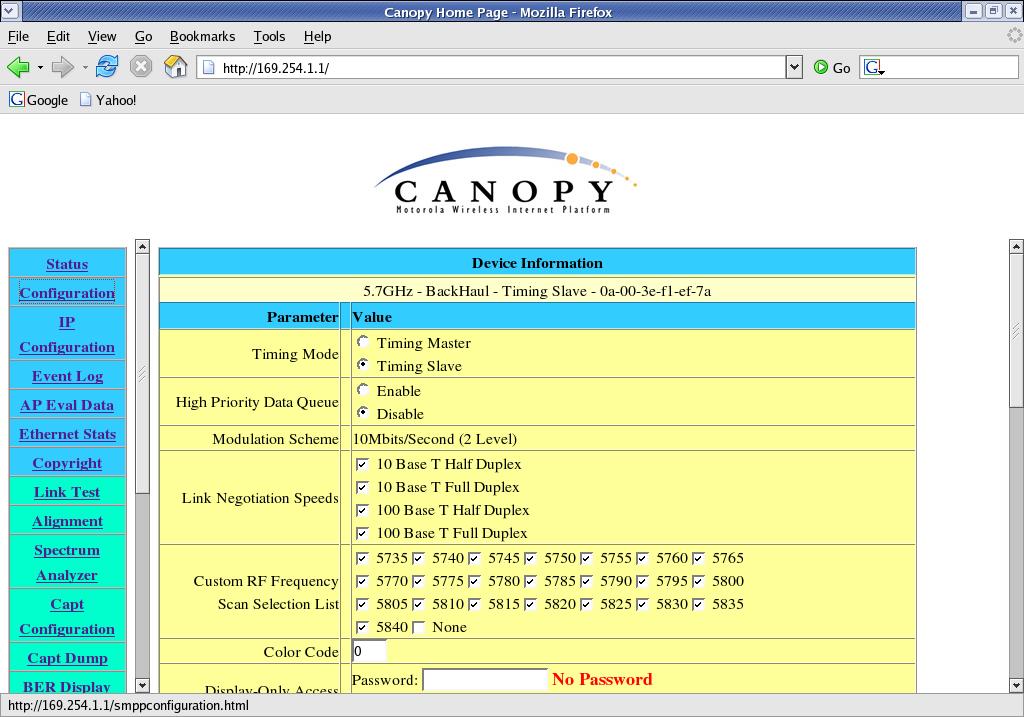Open the Yahoo! bookmark in bookmarks toolbar
Screen dimensions: 1024x717
[107, 100]
